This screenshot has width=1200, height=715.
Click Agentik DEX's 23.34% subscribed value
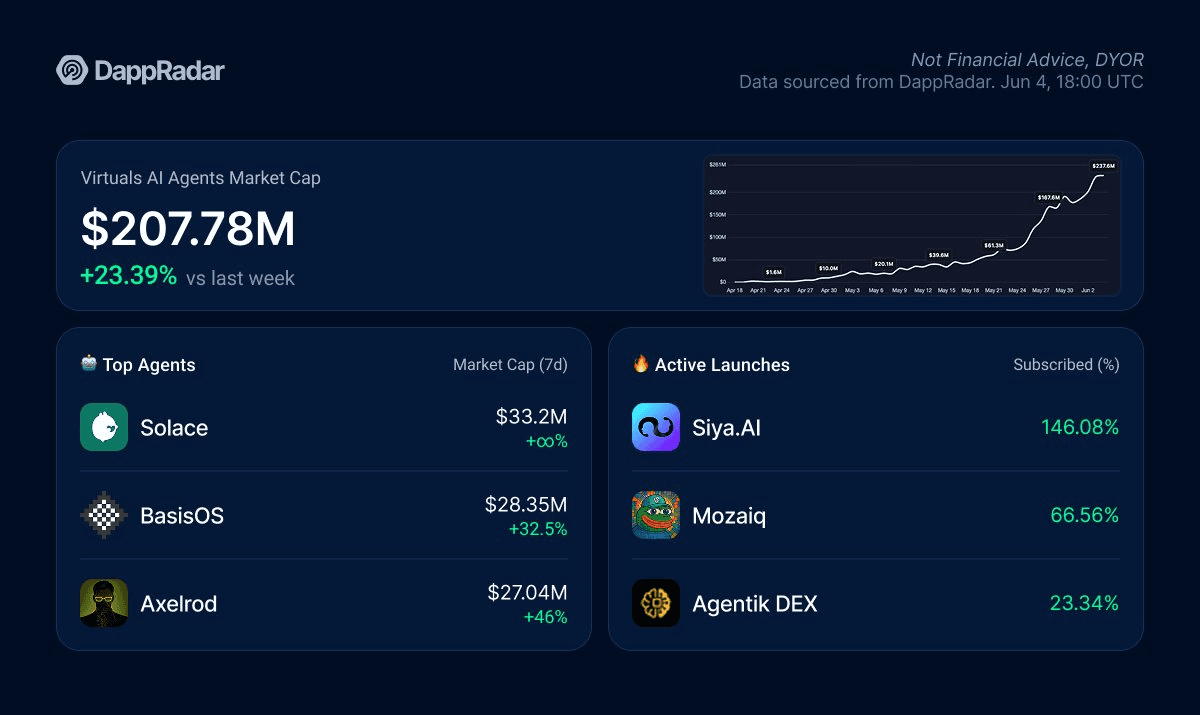(1084, 604)
